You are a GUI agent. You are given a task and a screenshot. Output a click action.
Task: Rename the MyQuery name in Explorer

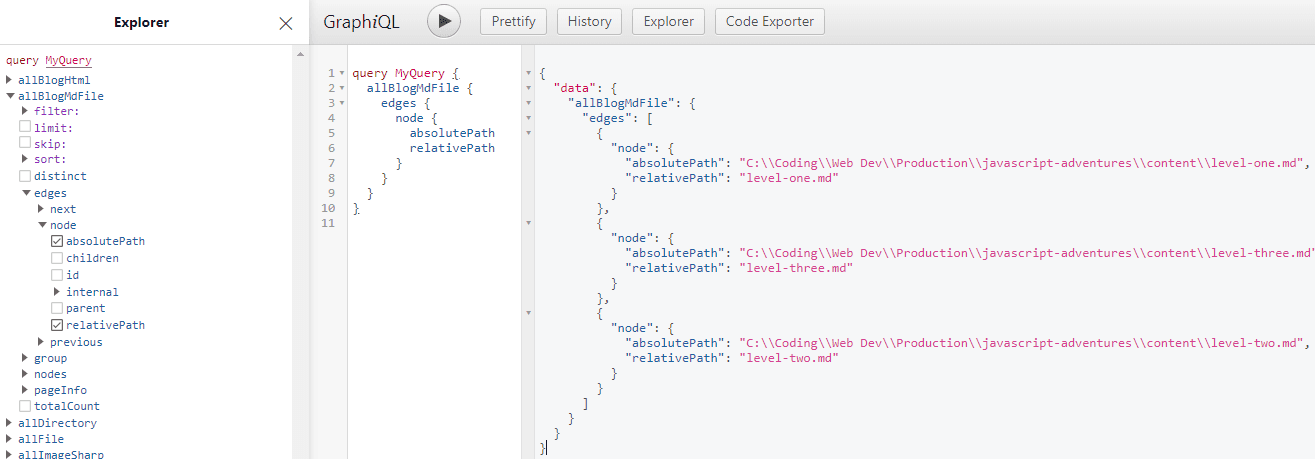pyautogui.click(x=68, y=60)
